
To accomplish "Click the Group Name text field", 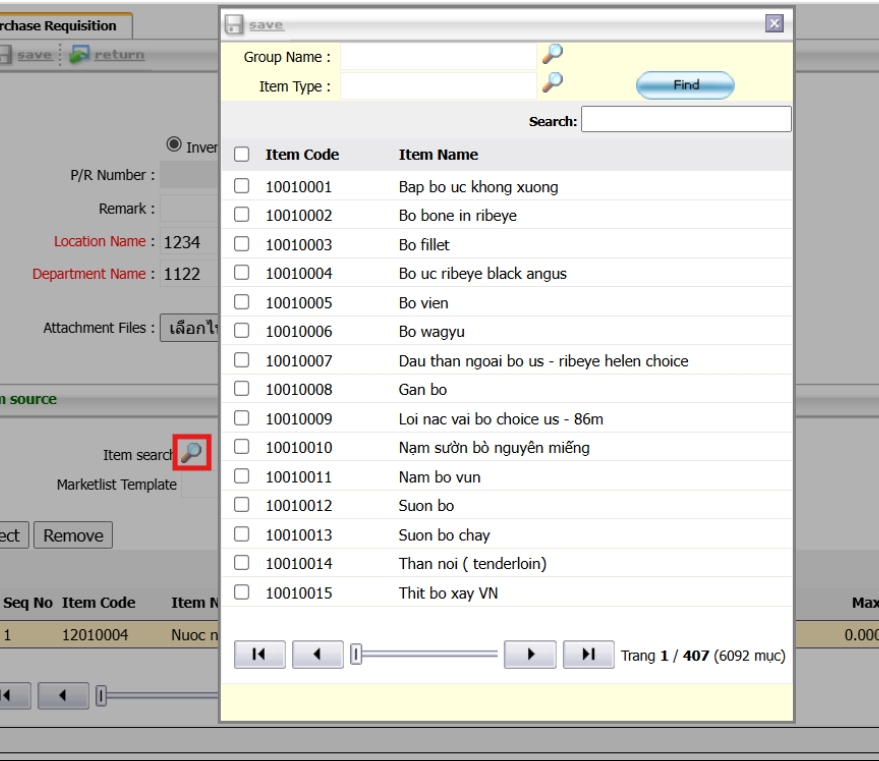I will click(438, 57).
